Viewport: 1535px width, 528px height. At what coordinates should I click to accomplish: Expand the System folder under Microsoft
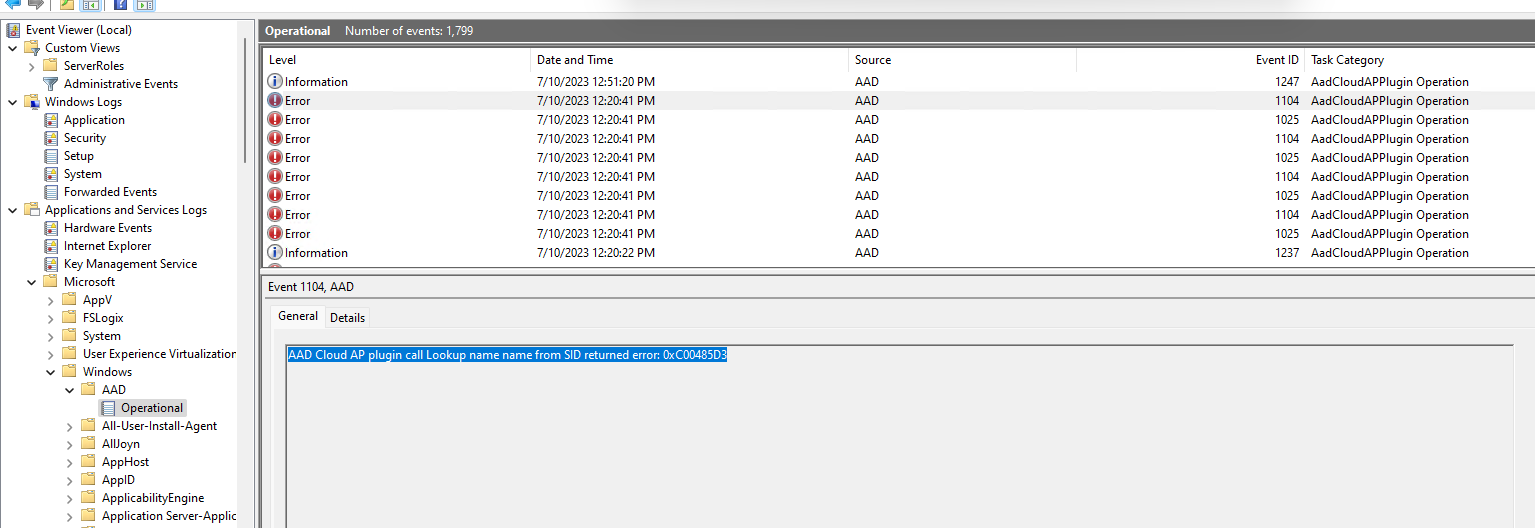click(50, 336)
